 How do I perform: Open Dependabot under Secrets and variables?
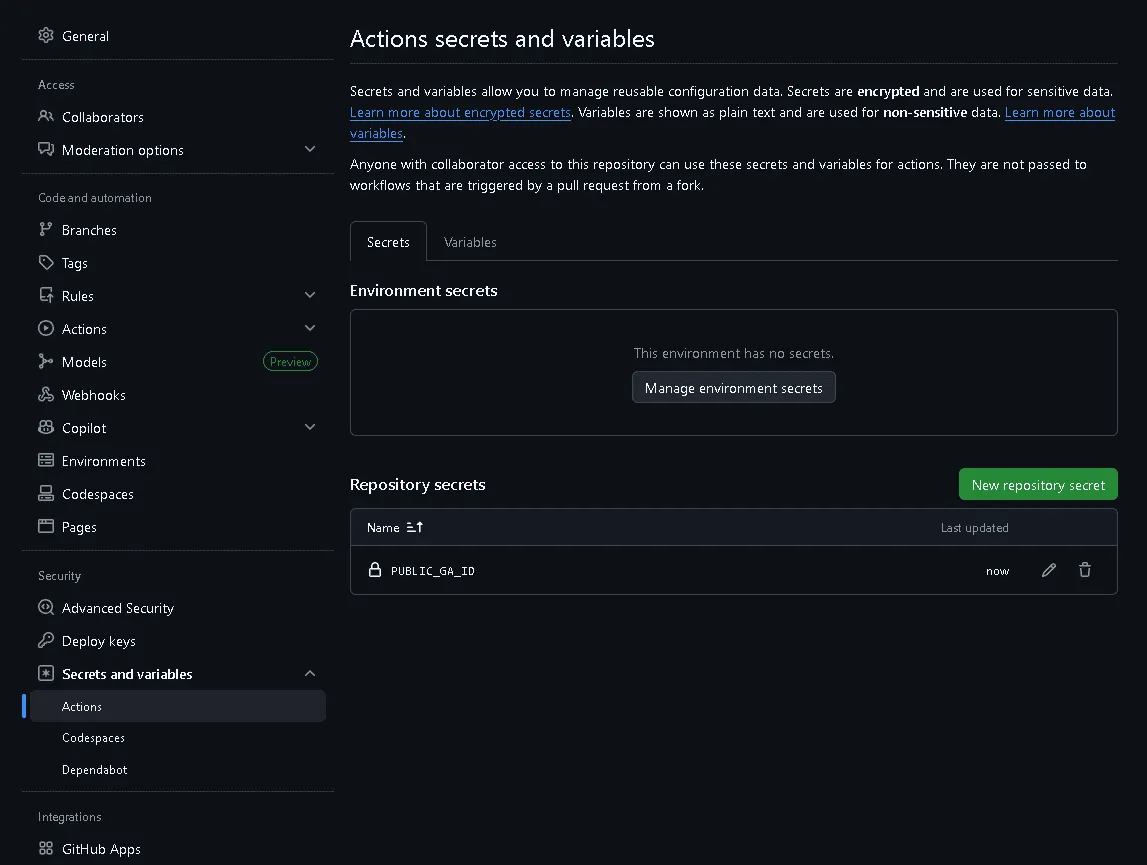pyautogui.click(x=95, y=770)
